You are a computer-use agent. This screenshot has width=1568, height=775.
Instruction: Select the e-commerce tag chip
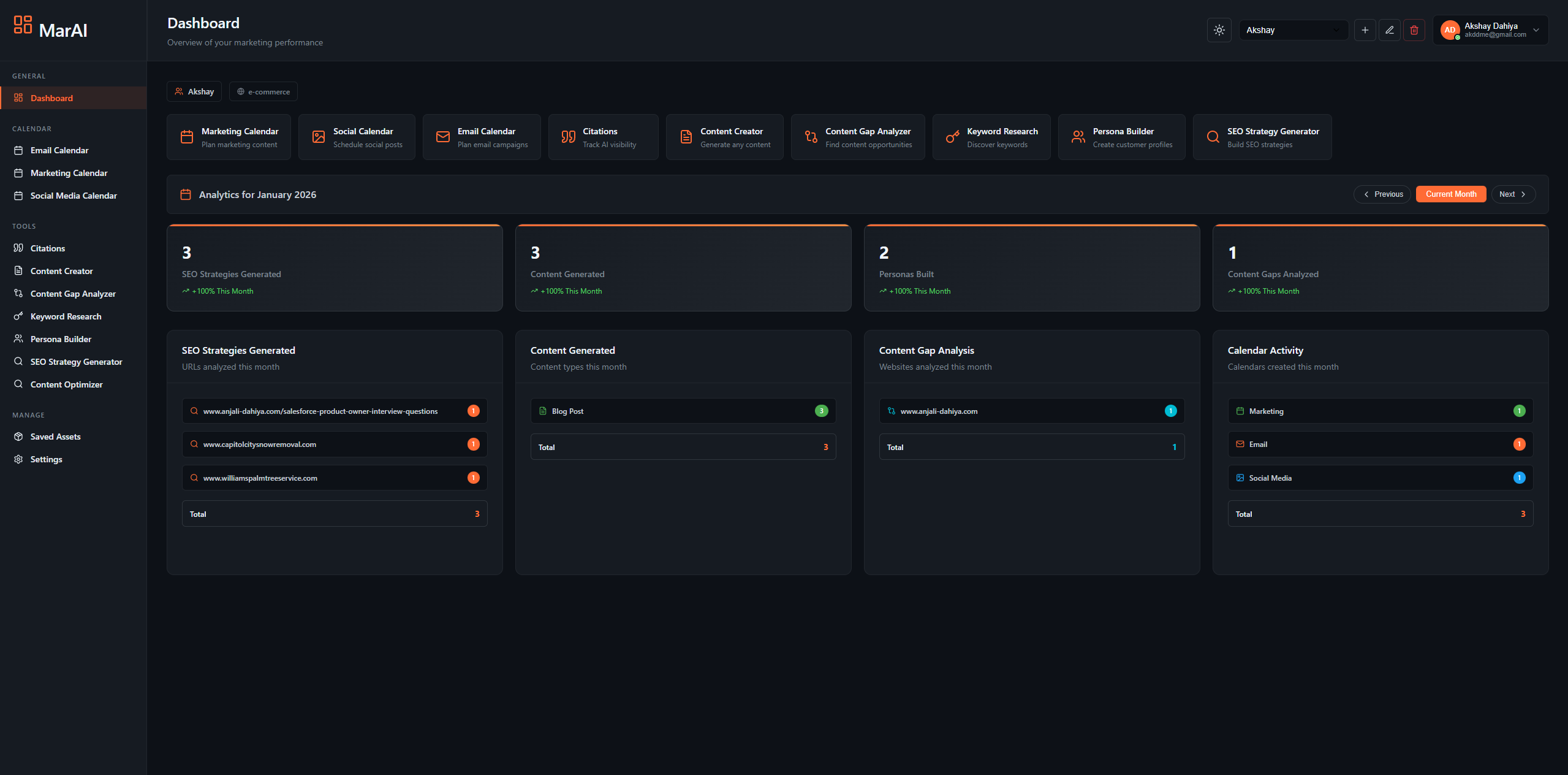(x=263, y=91)
